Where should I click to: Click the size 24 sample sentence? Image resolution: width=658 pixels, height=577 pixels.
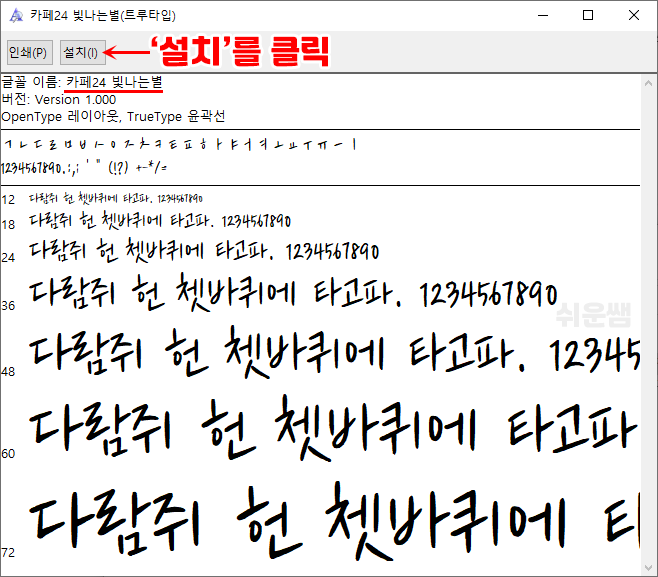pos(204,251)
